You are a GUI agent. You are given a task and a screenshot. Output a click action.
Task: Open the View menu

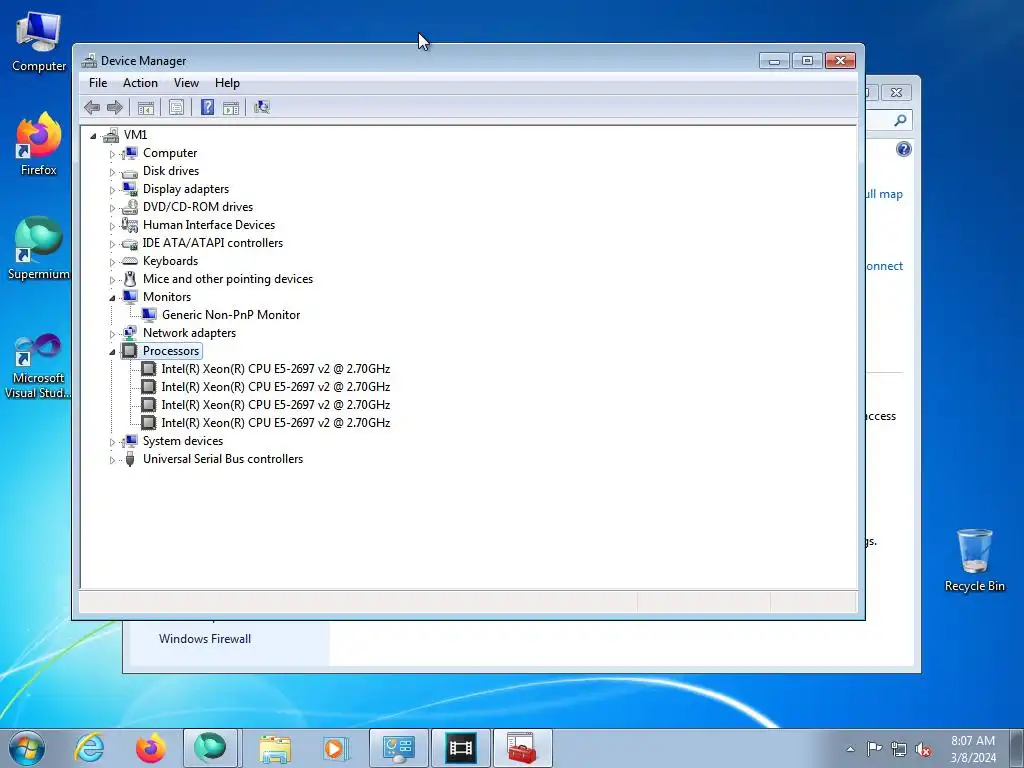tap(186, 83)
